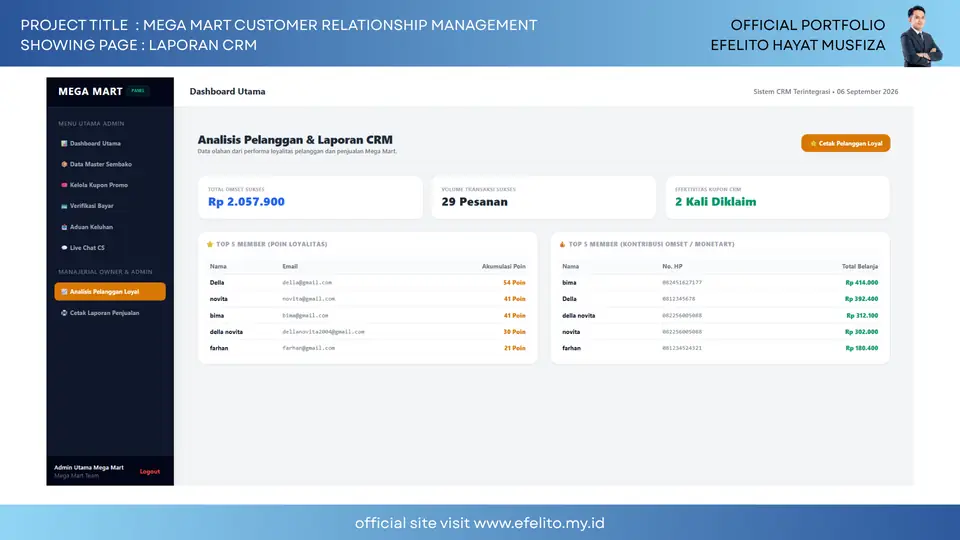Click the Dashboard Utama page header title
Viewport: 960px width, 540px height.
pos(227,91)
